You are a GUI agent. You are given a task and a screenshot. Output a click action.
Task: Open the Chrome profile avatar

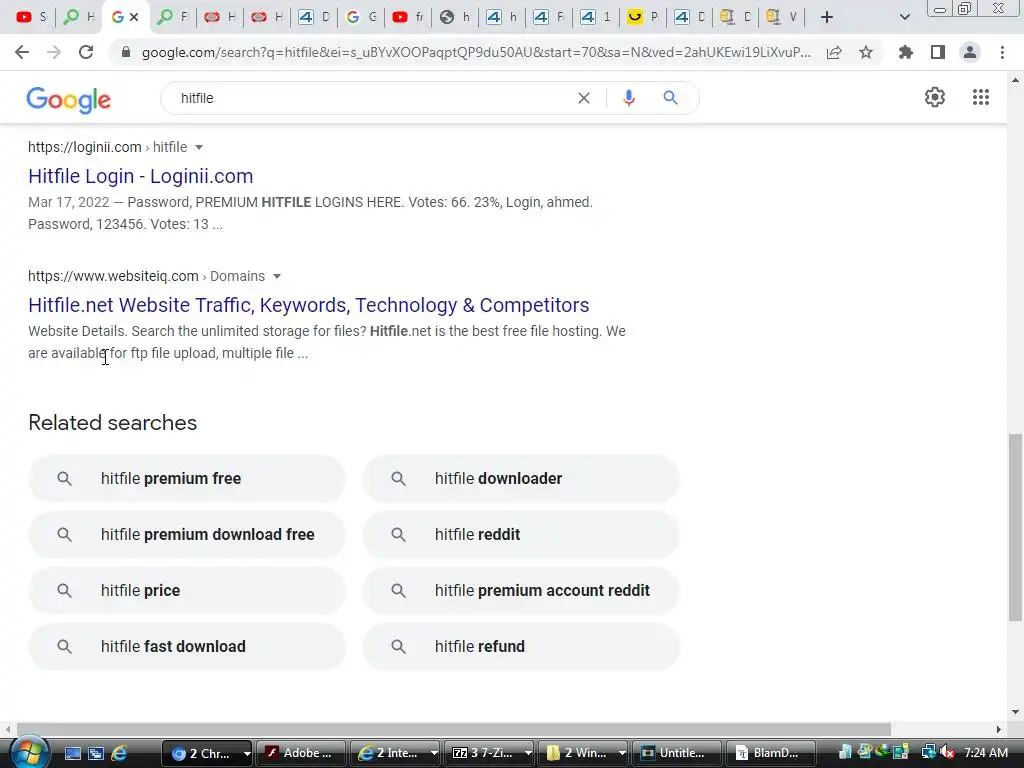970,52
